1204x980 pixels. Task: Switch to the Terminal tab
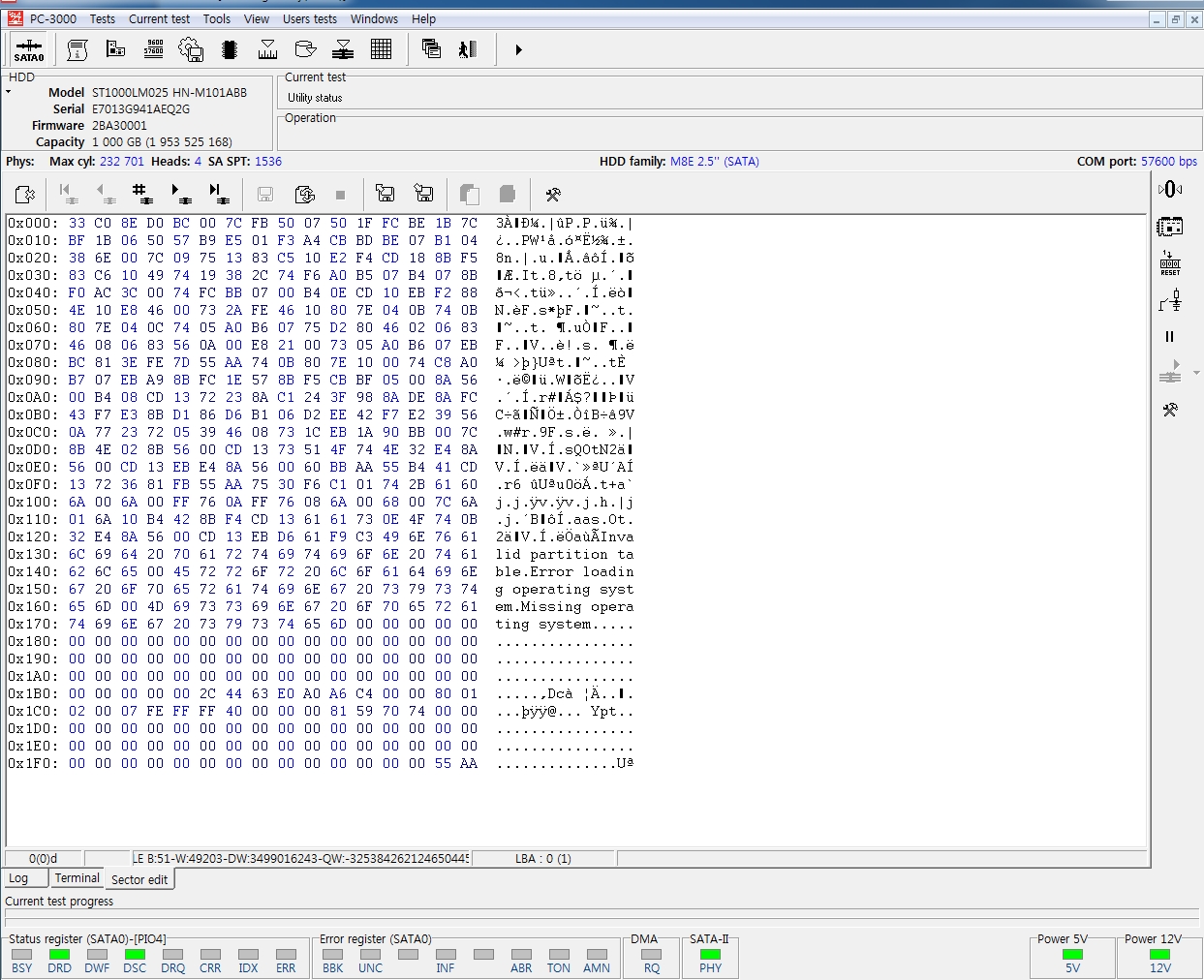tap(77, 878)
